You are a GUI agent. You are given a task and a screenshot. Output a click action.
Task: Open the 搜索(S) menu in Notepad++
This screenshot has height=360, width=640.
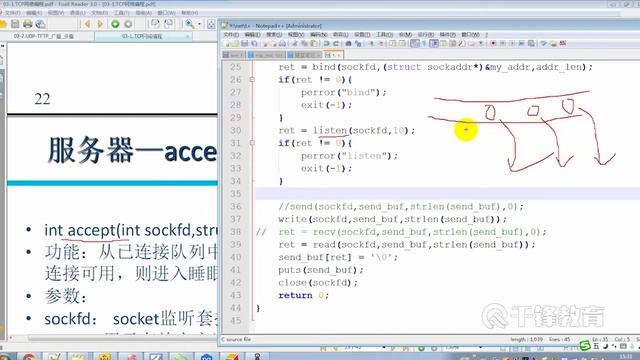[x=274, y=35]
